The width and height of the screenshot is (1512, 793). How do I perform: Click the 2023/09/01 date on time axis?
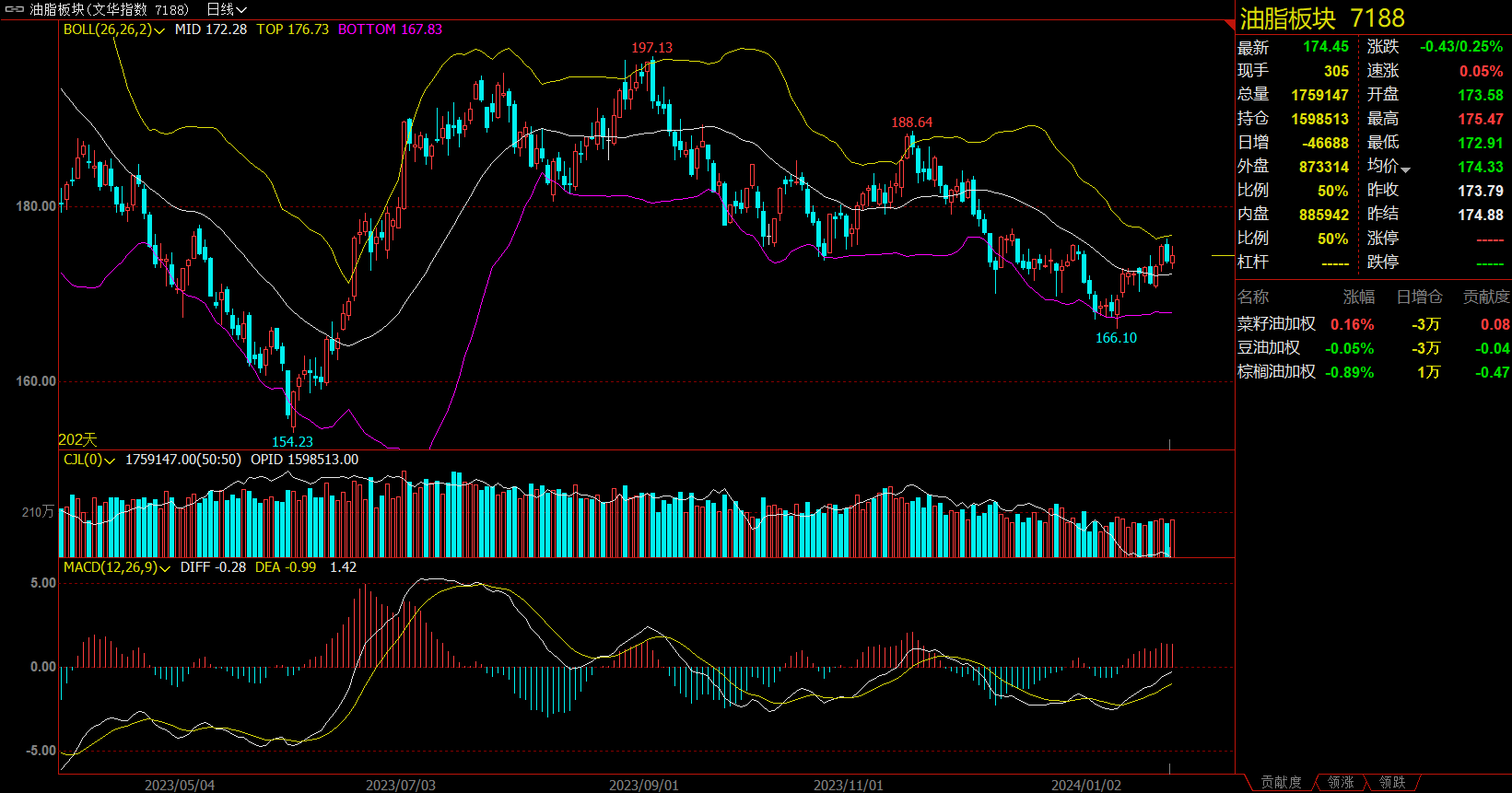[x=643, y=785]
